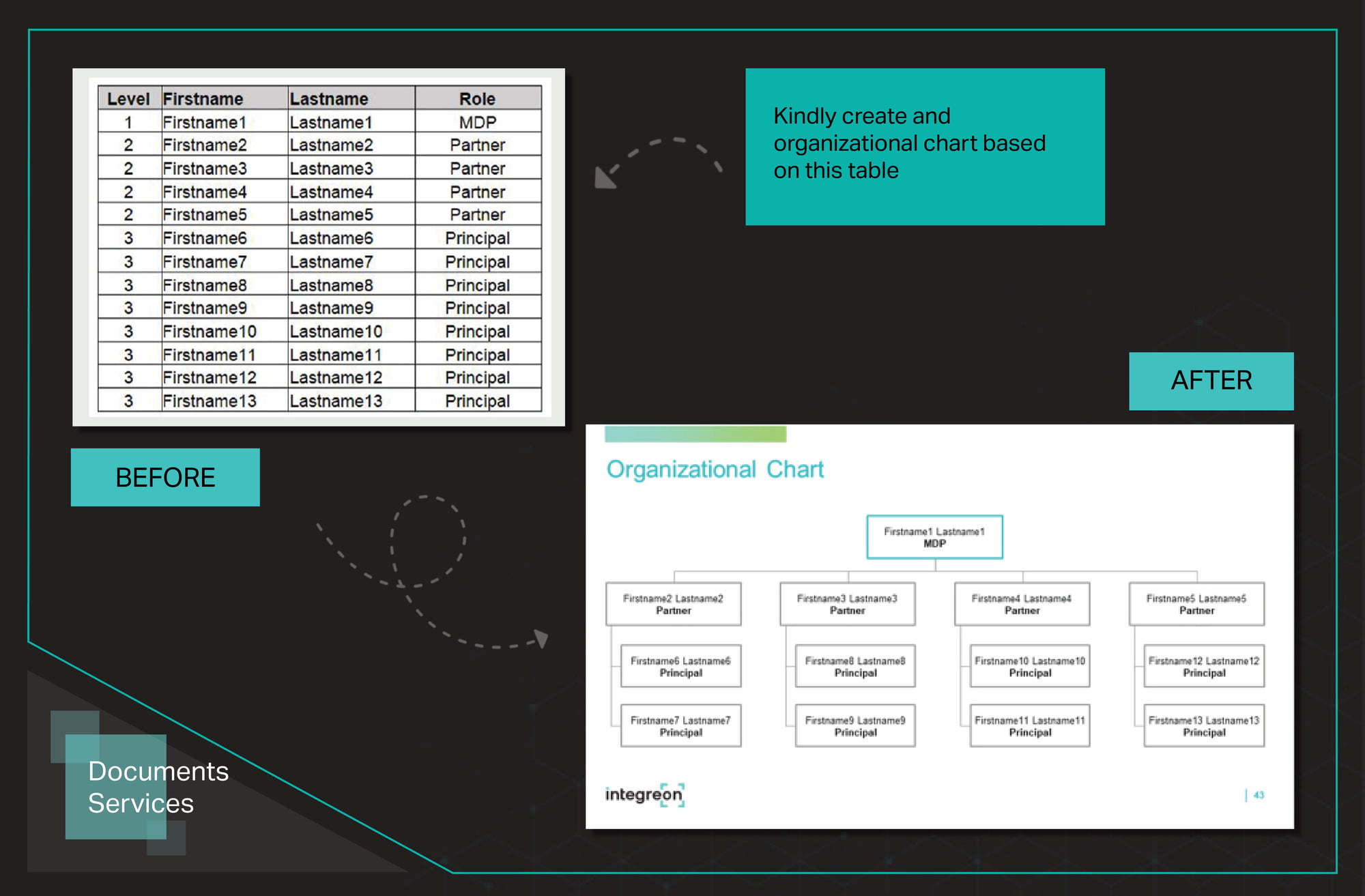The height and width of the screenshot is (896, 1365).
Task: Select the Firstname1 Lastname1 MDP box
Action: tap(934, 537)
